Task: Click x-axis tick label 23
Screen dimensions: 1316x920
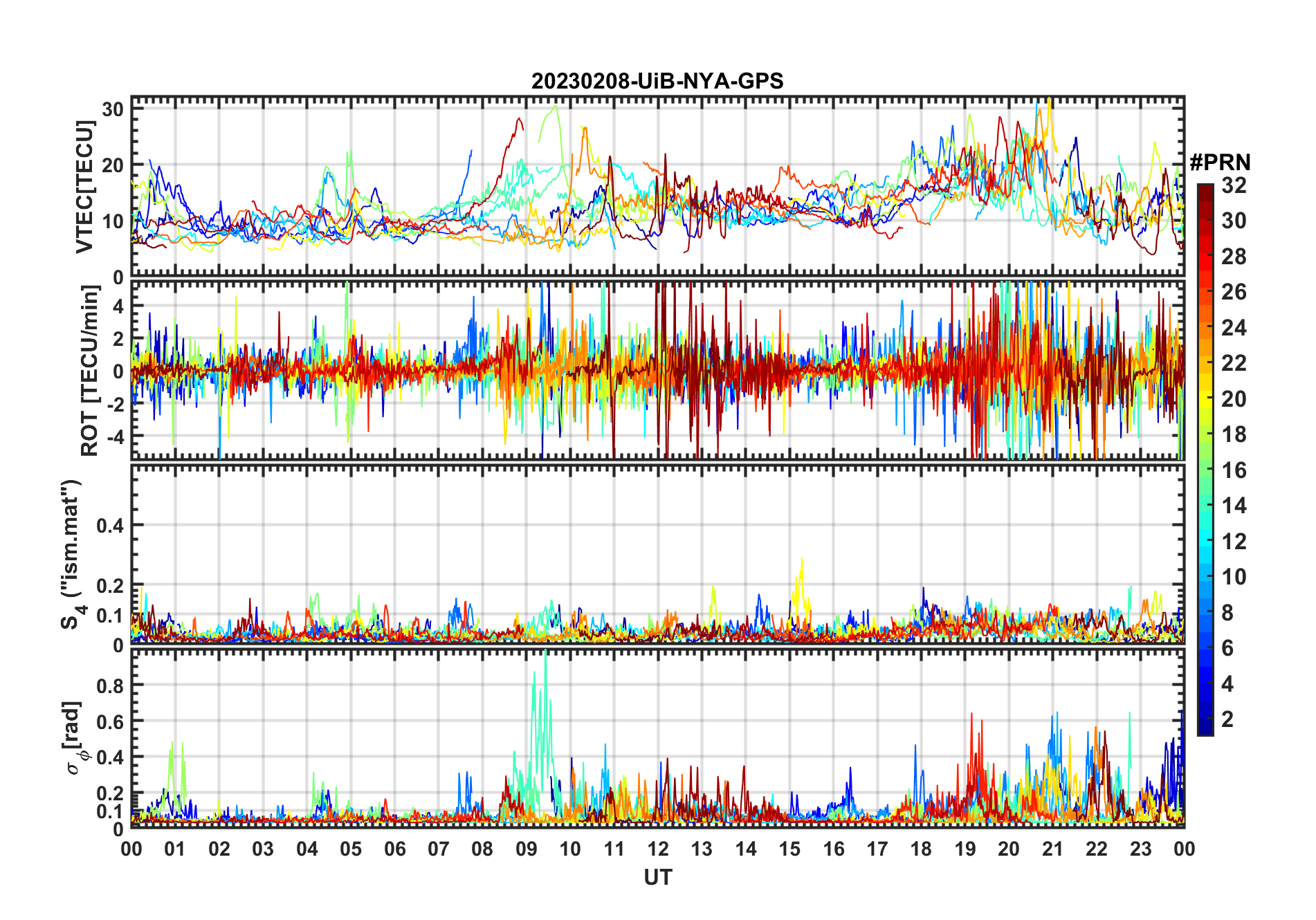Action: (x=1140, y=849)
